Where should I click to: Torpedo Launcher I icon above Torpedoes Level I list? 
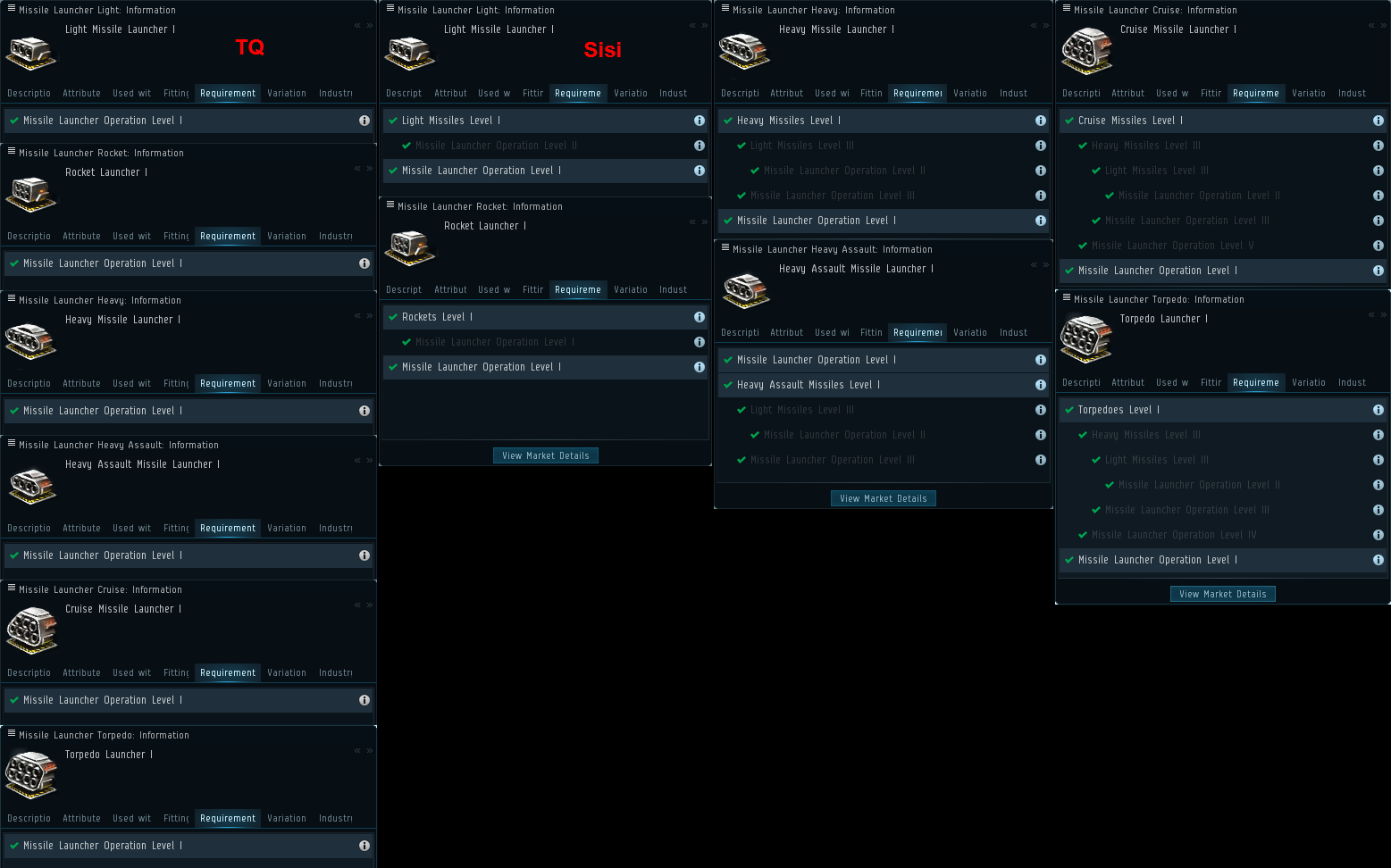[1086, 340]
